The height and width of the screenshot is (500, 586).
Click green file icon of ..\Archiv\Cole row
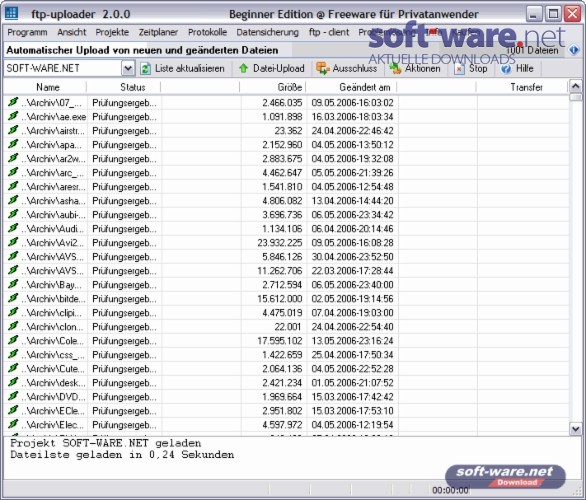tap(13, 340)
